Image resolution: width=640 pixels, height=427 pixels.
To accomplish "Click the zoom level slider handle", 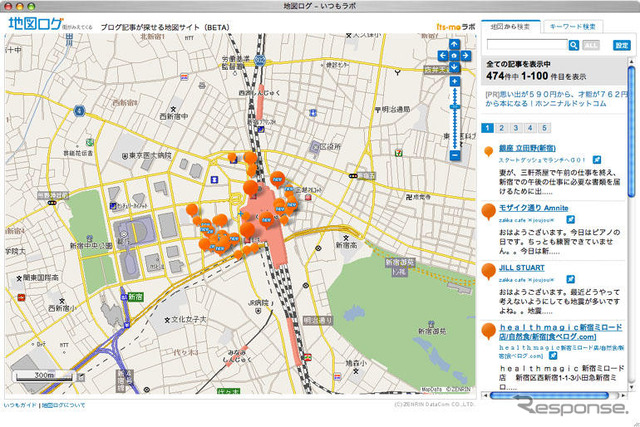I will tap(455, 107).
